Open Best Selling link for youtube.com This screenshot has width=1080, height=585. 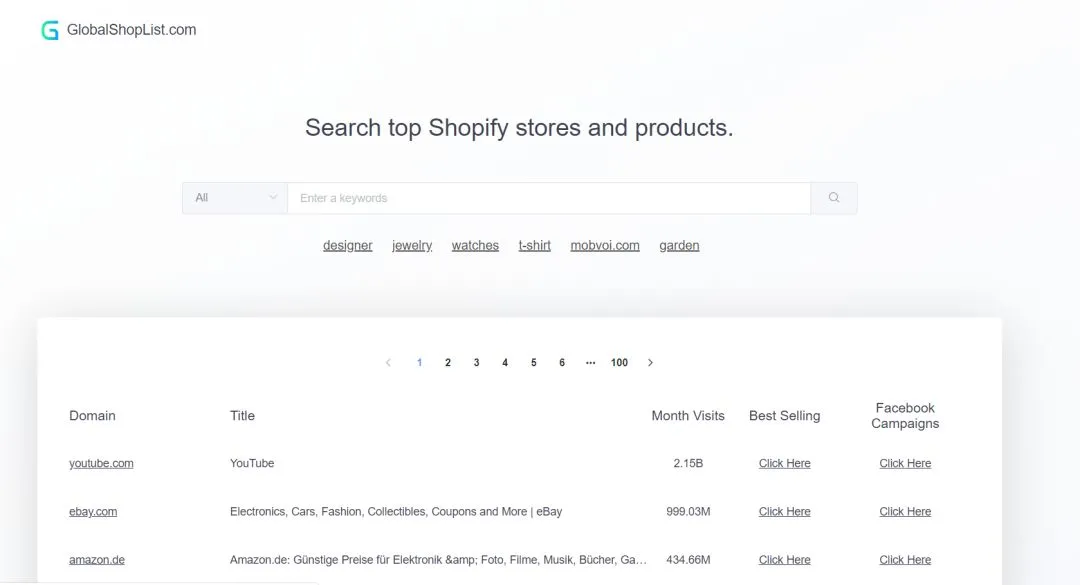tap(785, 463)
